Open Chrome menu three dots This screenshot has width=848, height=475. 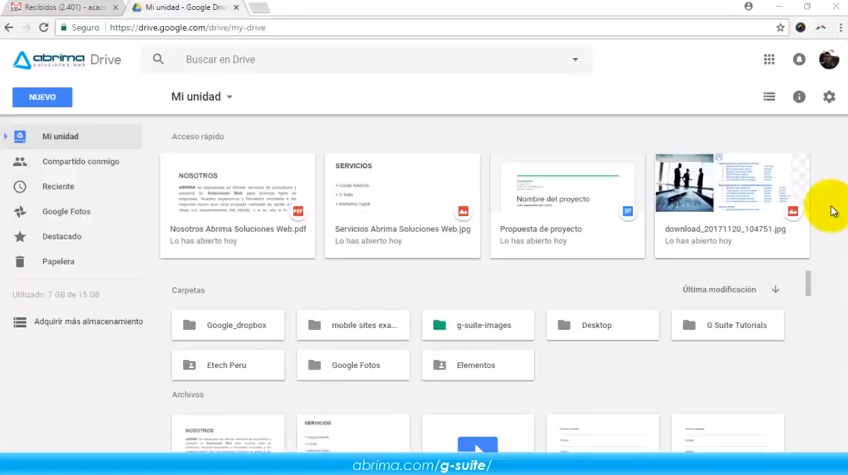pyautogui.click(x=840, y=28)
